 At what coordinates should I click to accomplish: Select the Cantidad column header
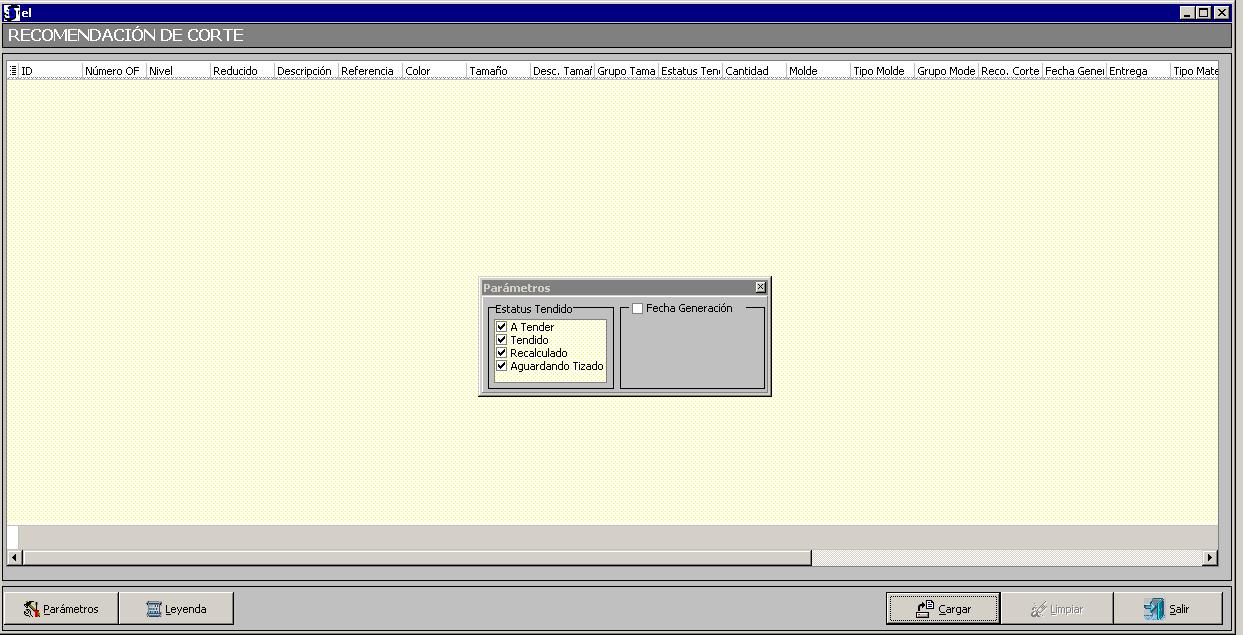[752, 71]
